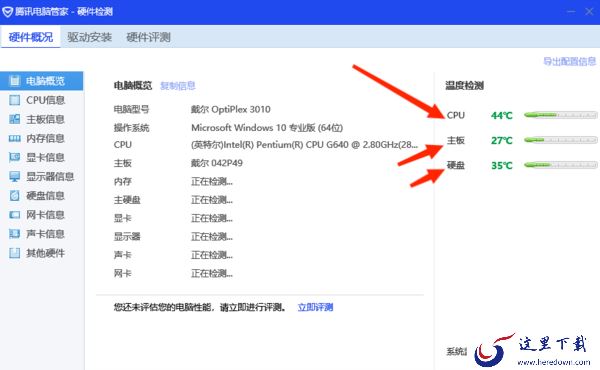
Task: Click the 27℃ motherboard temperature value
Action: point(502,140)
